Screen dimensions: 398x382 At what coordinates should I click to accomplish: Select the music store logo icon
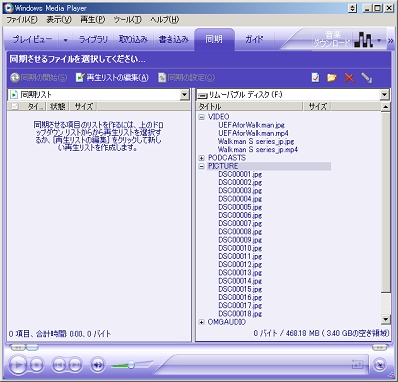tap(363, 40)
